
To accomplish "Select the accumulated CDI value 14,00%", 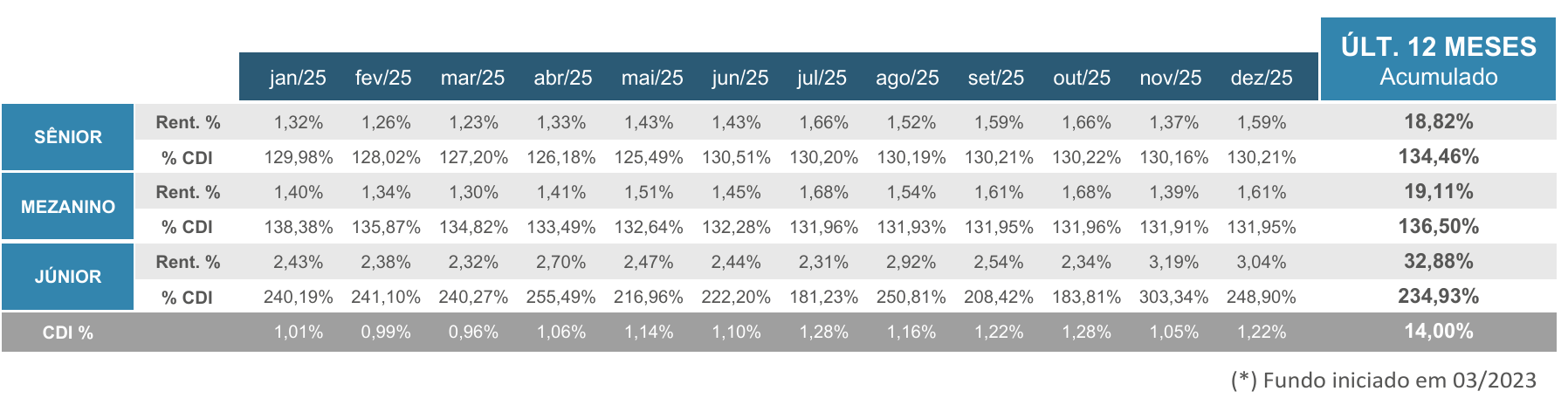I will pyautogui.click(x=1438, y=331).
